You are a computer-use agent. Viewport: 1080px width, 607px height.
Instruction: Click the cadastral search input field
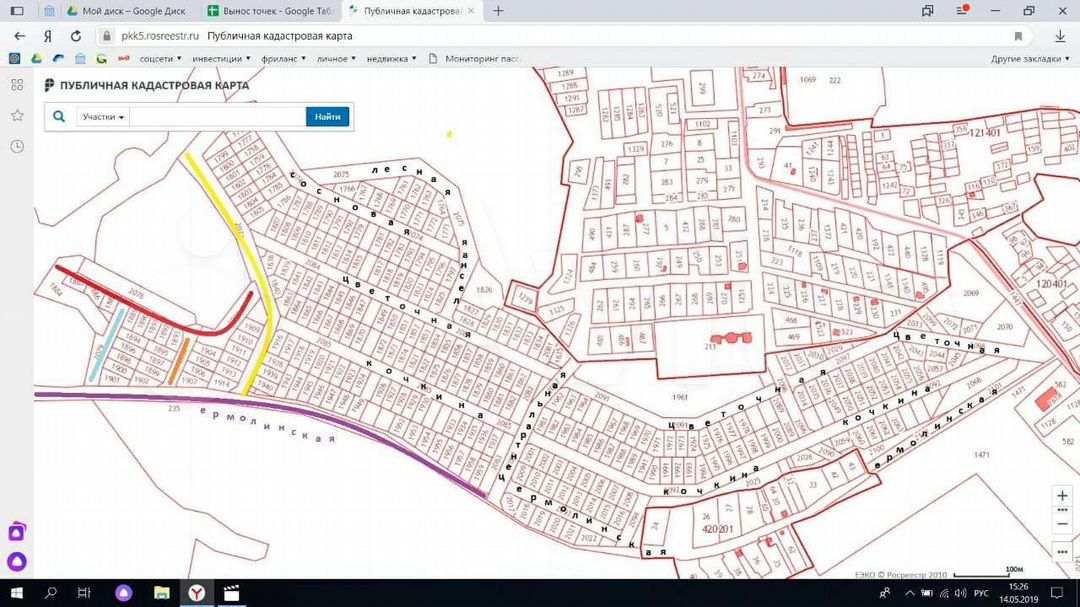tap(217, 117)
